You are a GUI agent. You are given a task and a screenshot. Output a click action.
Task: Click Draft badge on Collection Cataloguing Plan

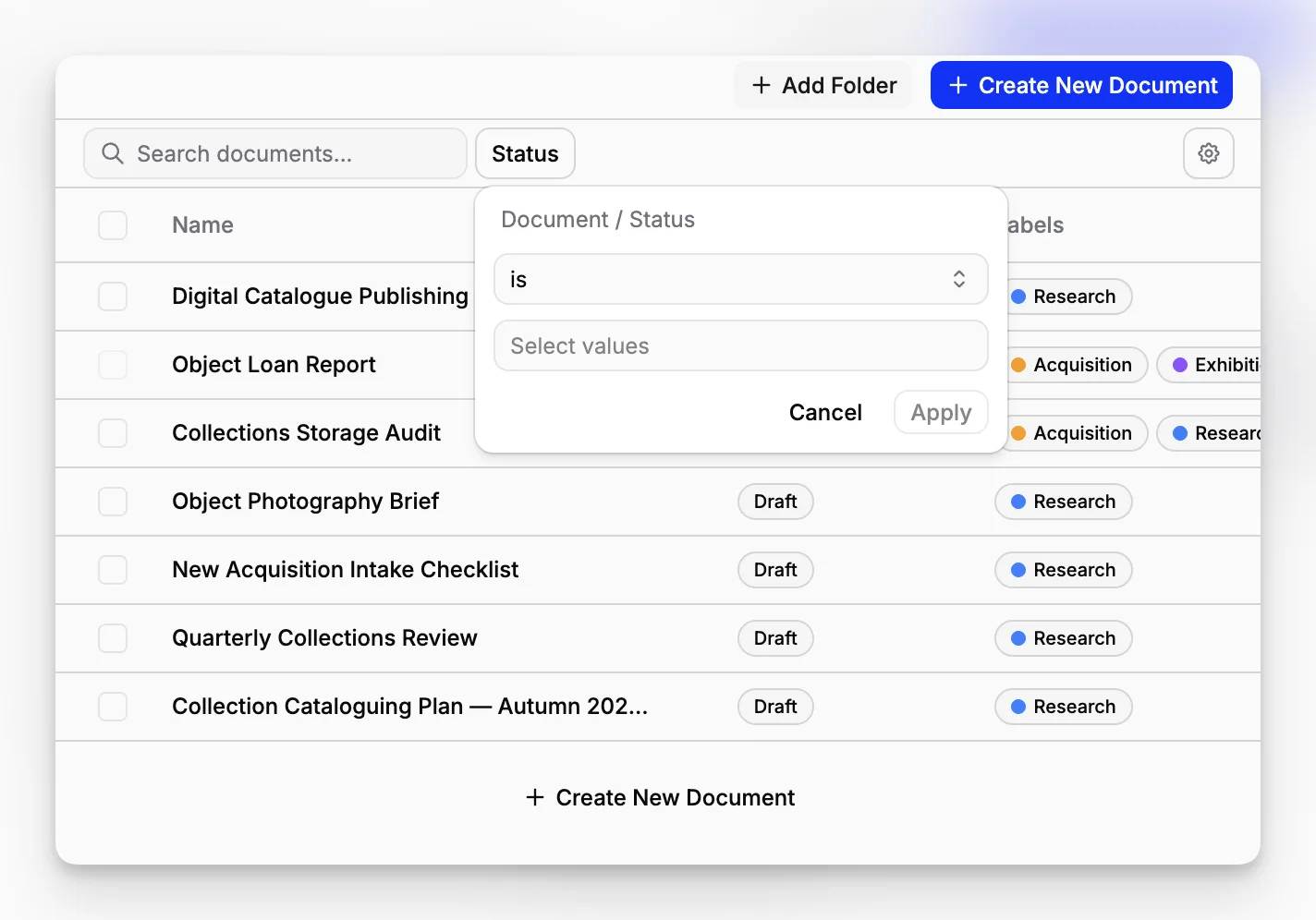775,707
